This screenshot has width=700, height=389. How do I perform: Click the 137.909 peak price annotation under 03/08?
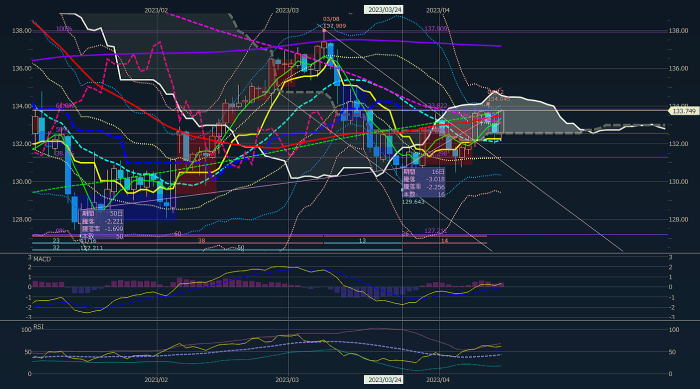336,26
